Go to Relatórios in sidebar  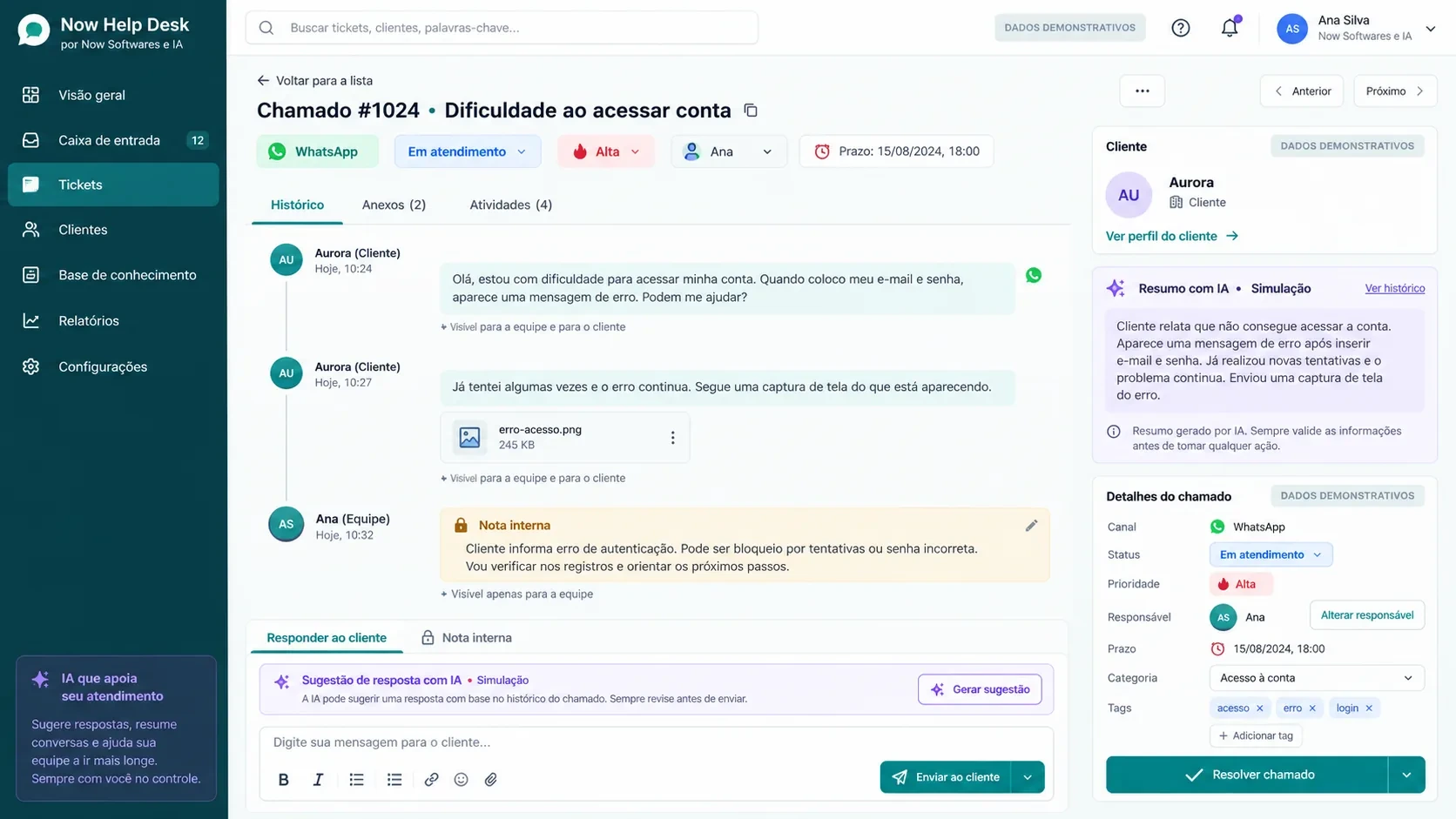pos(113,320)
